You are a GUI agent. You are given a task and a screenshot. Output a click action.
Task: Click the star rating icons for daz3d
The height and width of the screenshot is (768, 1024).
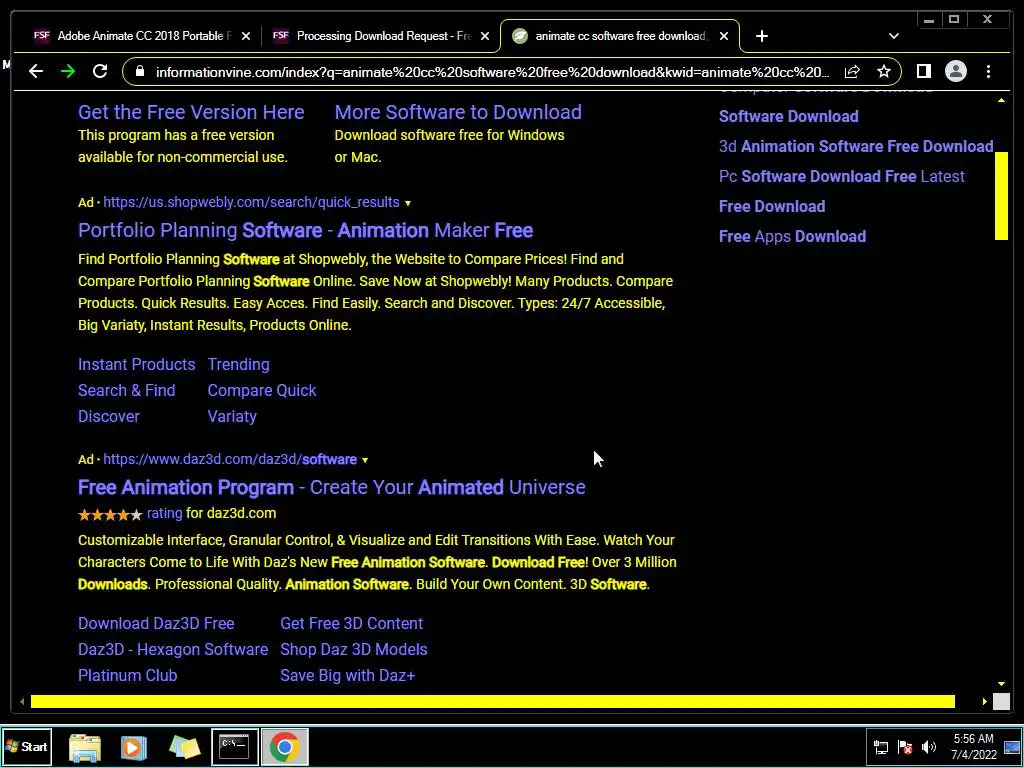click(110, 515)
